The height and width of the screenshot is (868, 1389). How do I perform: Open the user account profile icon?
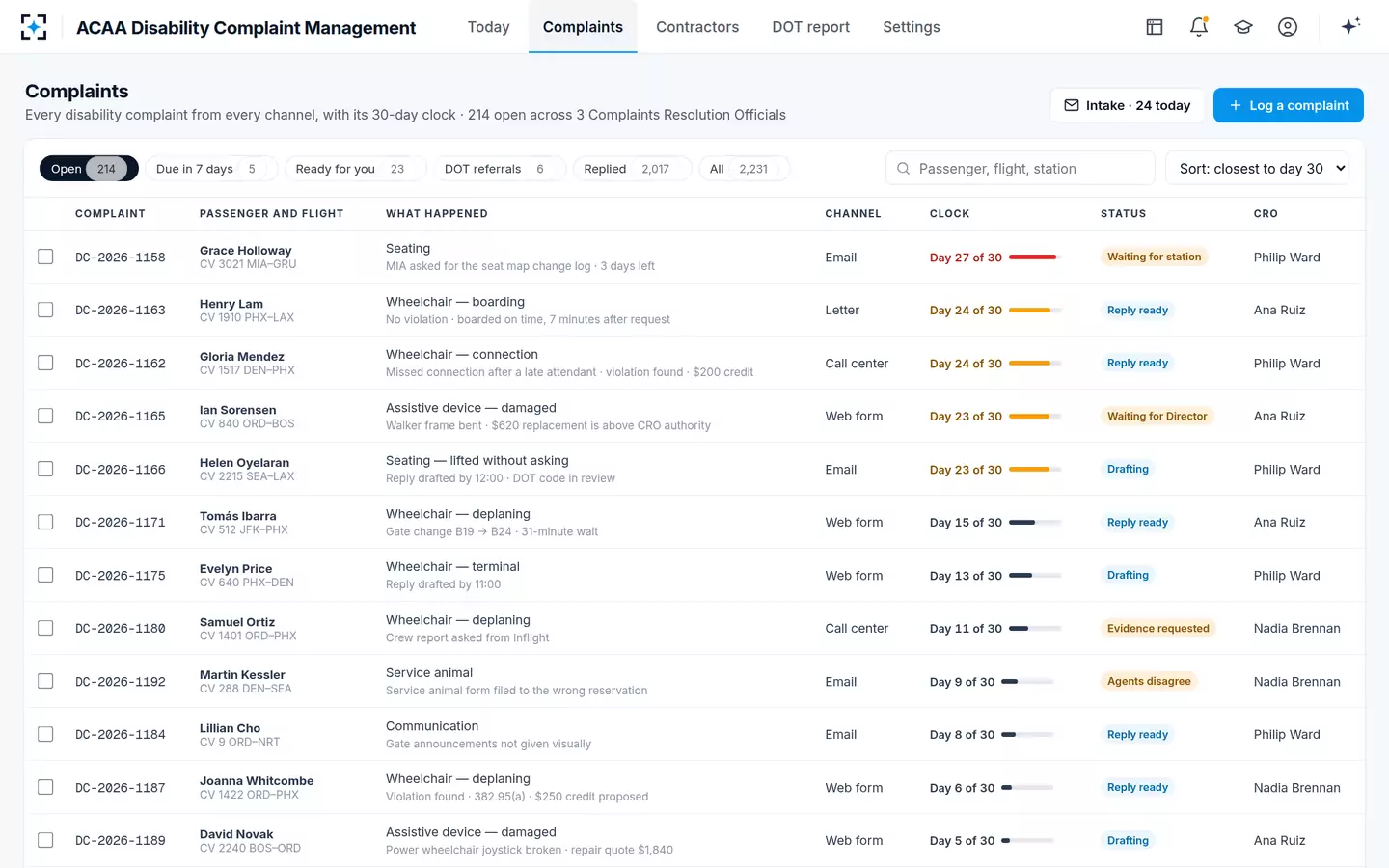[1288, 27]
